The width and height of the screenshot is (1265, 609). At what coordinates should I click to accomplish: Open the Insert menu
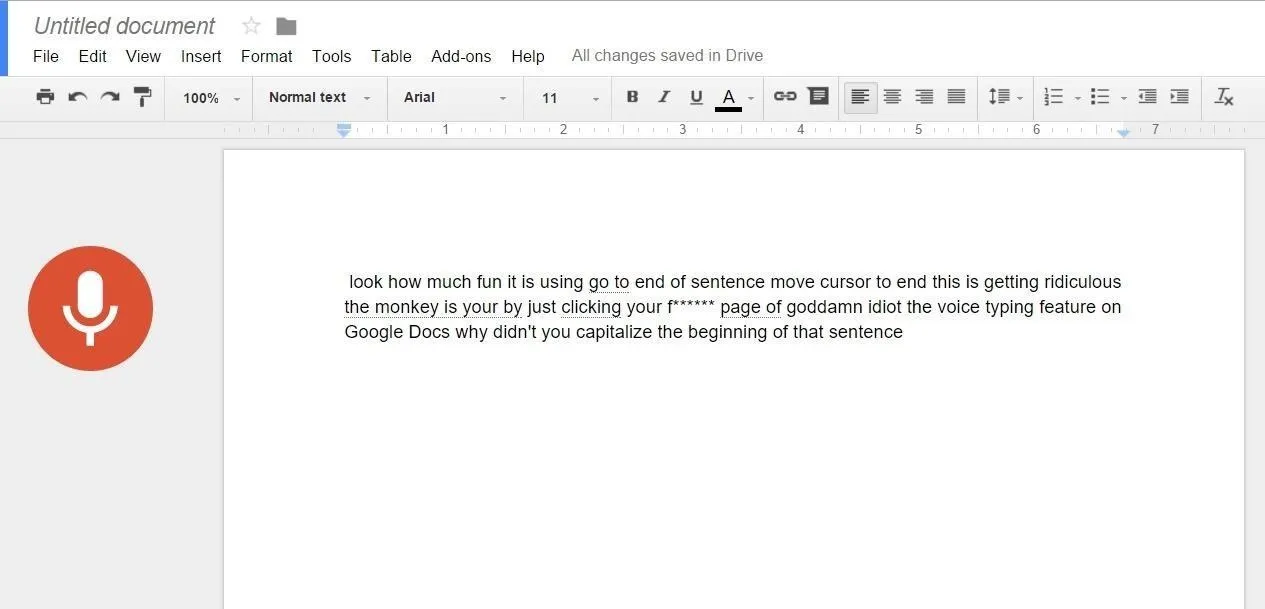tap(201, 56)
